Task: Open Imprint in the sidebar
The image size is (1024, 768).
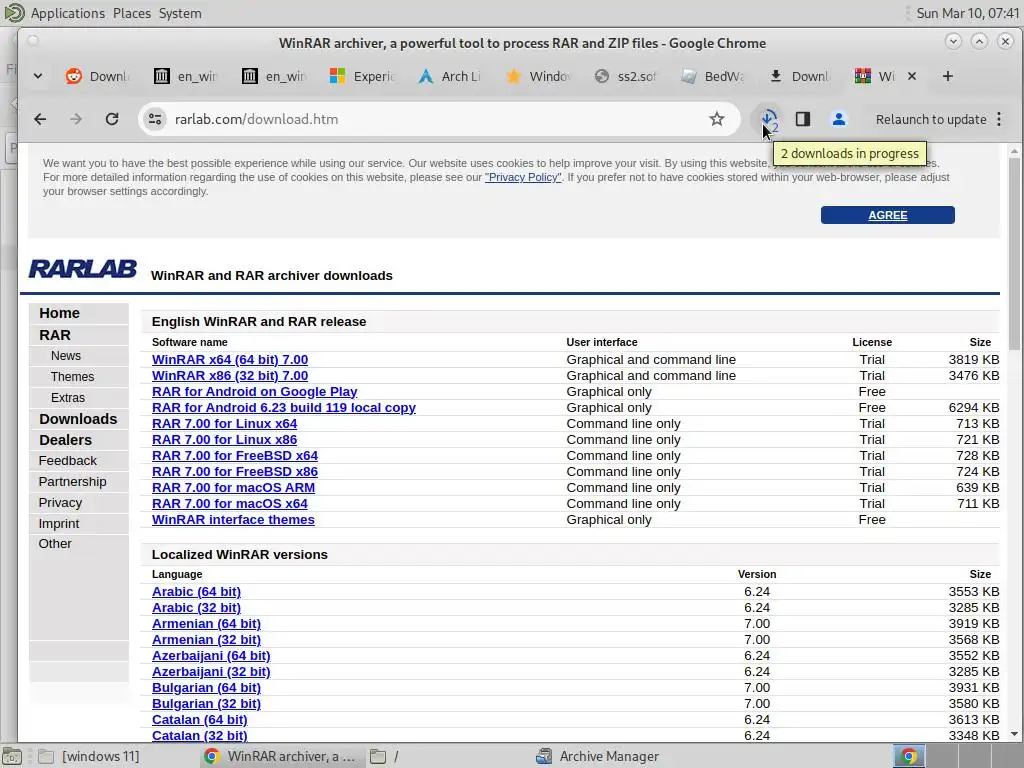Action: point(59,523)
